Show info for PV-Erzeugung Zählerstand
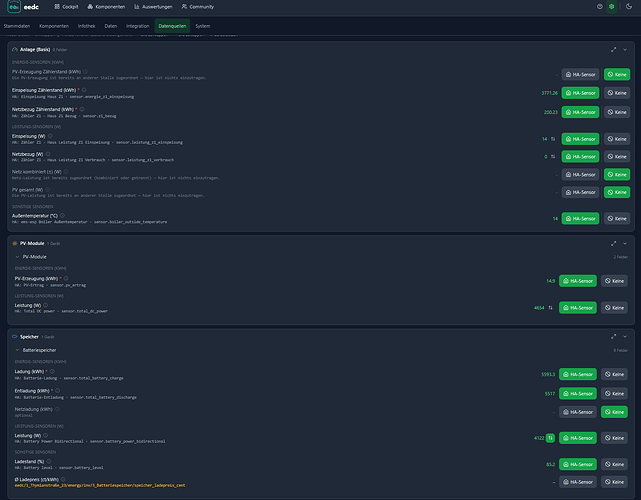Screen dimensions: 641x500 coord(85,72)
